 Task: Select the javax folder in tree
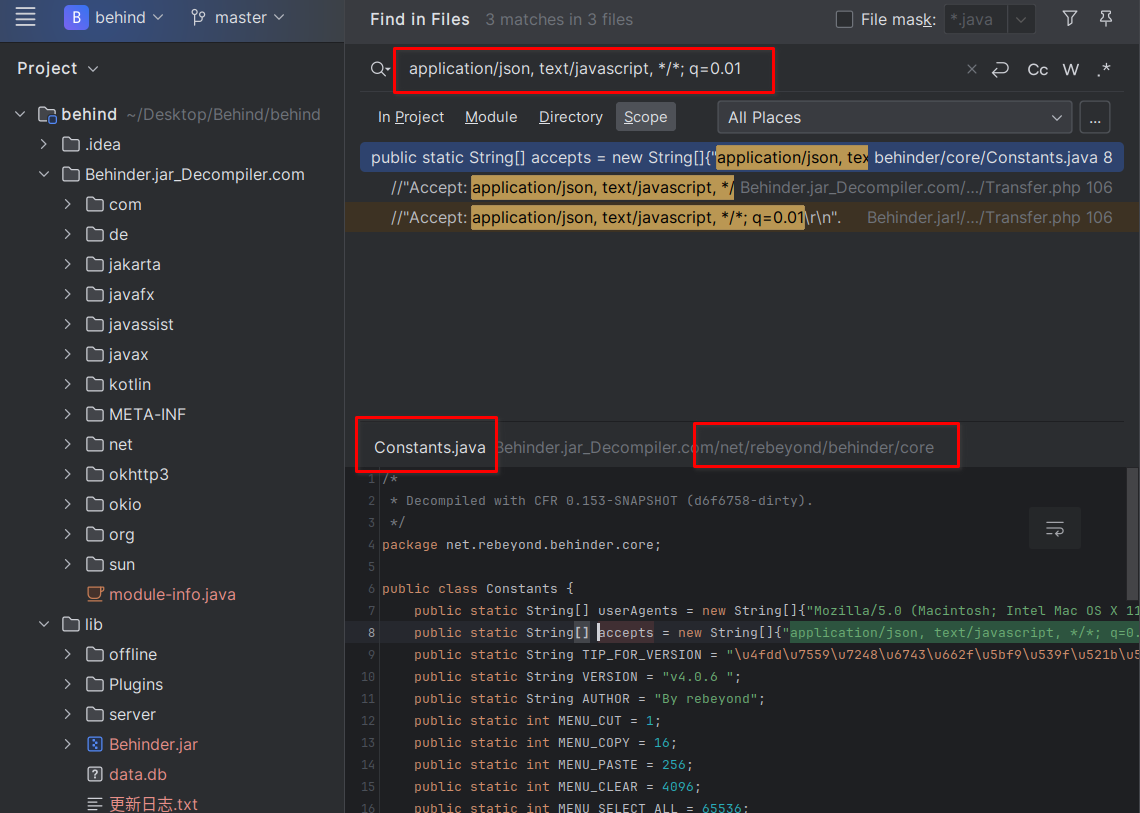pos(129,354)
